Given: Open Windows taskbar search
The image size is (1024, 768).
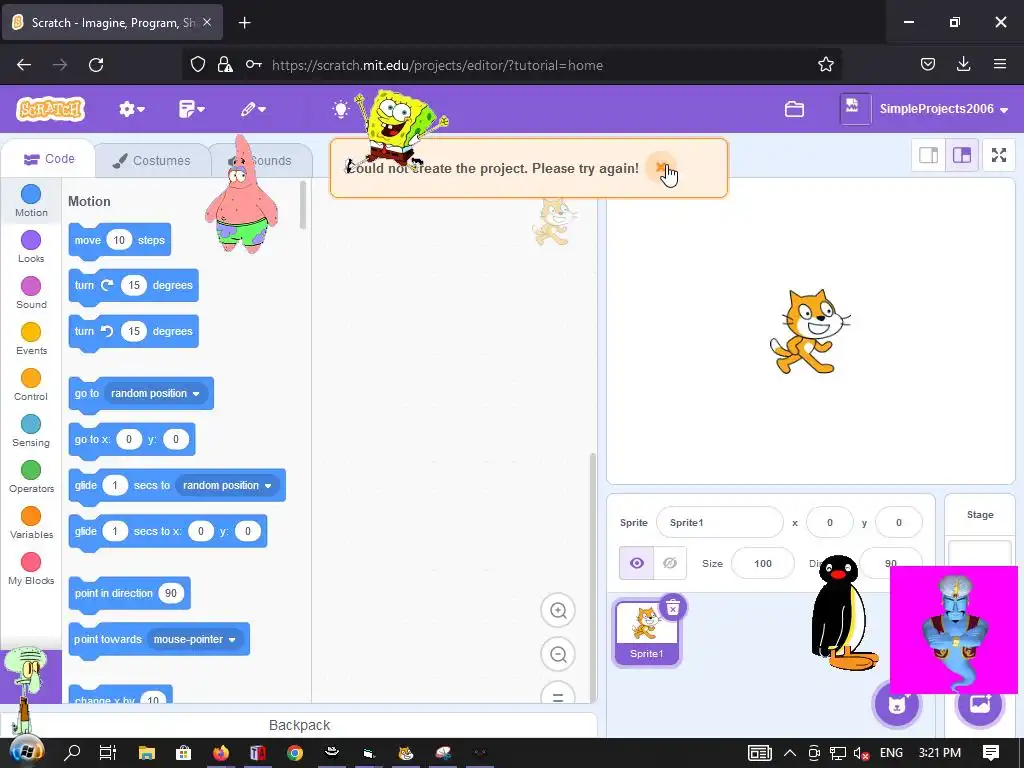Looking at the screenshot, I should [72, 753].
